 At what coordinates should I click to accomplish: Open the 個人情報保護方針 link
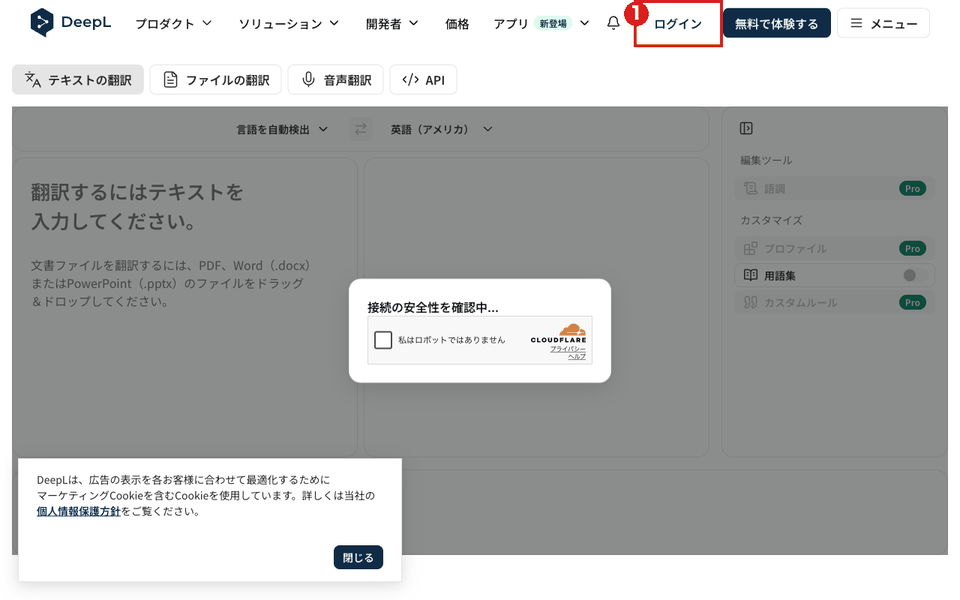point(78,511)
